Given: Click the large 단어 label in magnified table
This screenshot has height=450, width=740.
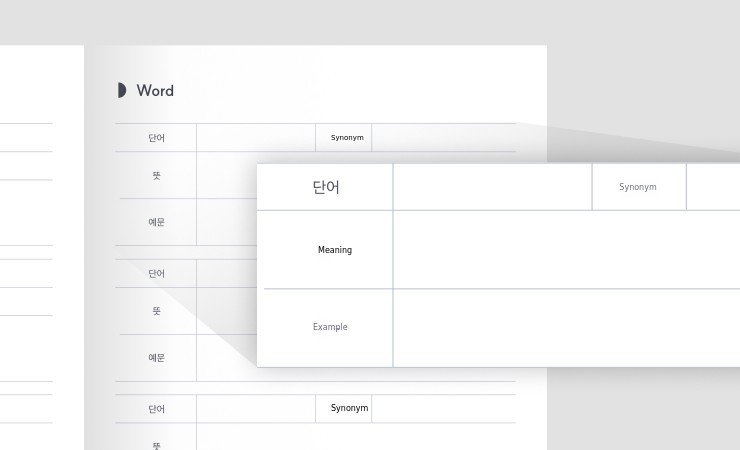Looking at the screenshot, I should click(326, 187).
